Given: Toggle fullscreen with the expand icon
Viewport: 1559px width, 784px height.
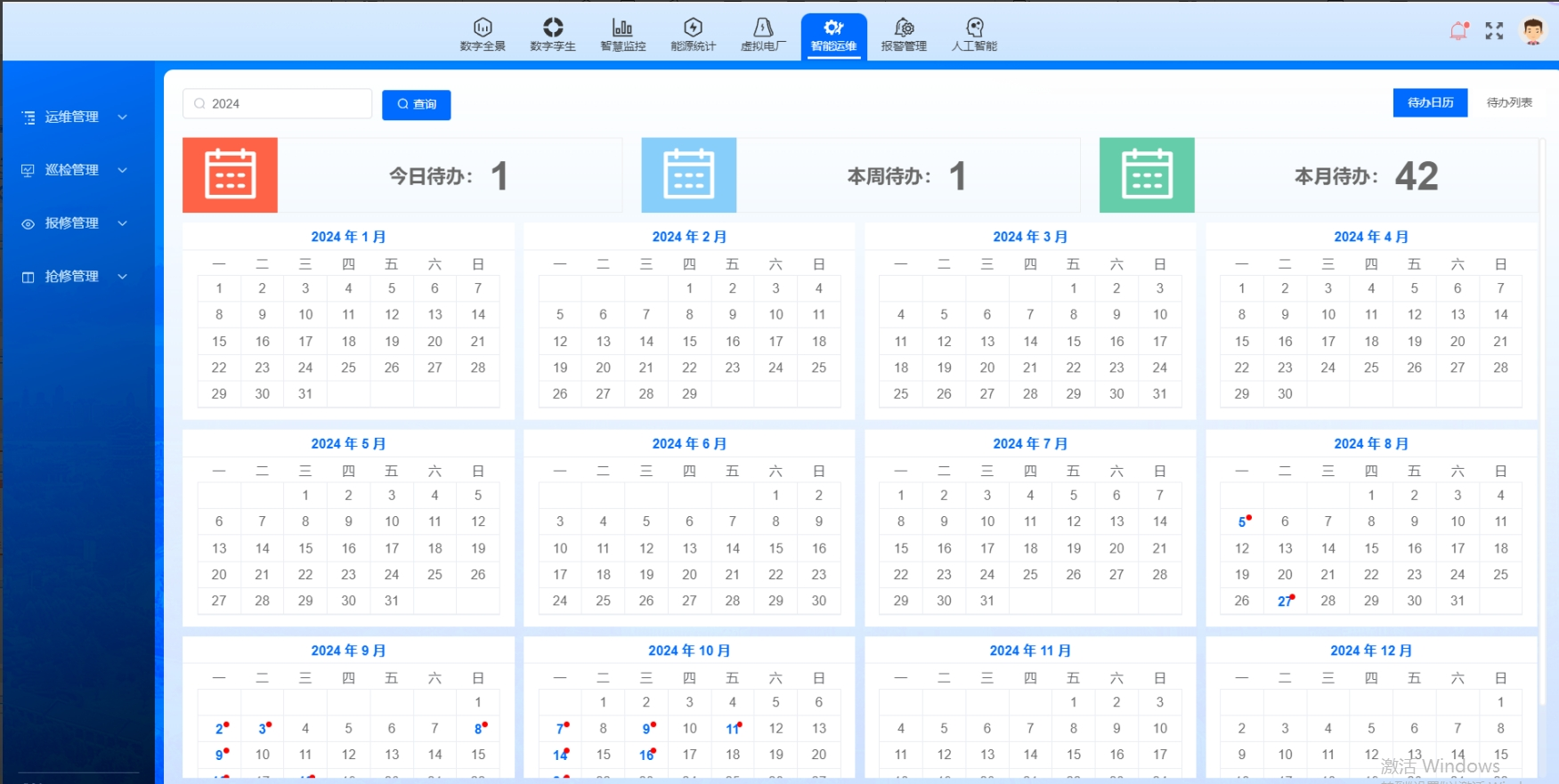Looking at the screenshot, I should tap(1495, 31).
